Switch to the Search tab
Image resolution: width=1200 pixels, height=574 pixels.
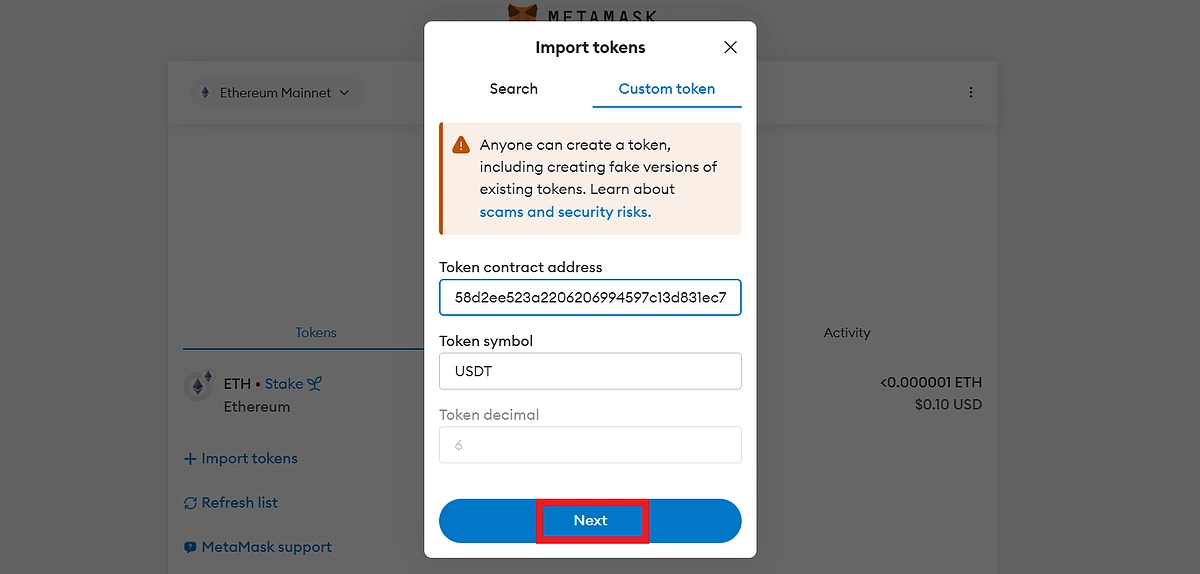point(513,89)
